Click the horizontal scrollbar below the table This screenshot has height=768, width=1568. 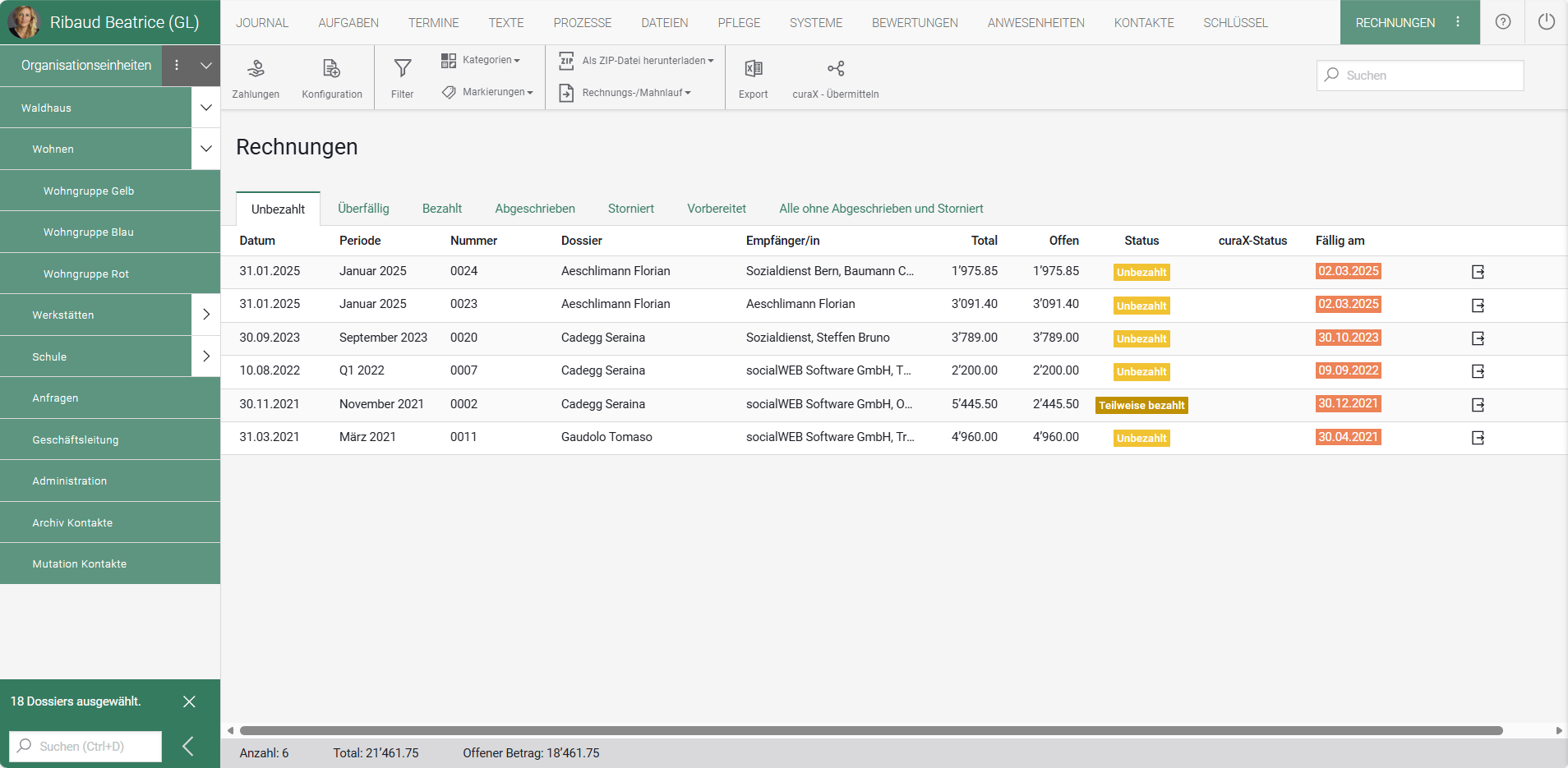point(871,730)
